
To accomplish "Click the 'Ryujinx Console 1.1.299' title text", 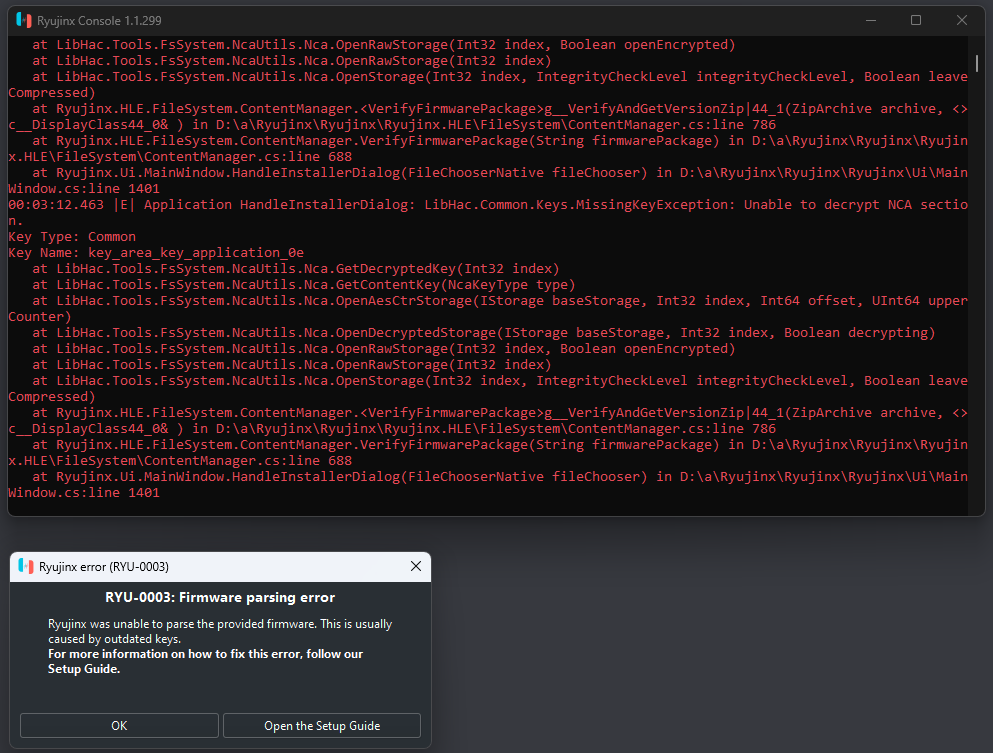I will coord(99,21).
